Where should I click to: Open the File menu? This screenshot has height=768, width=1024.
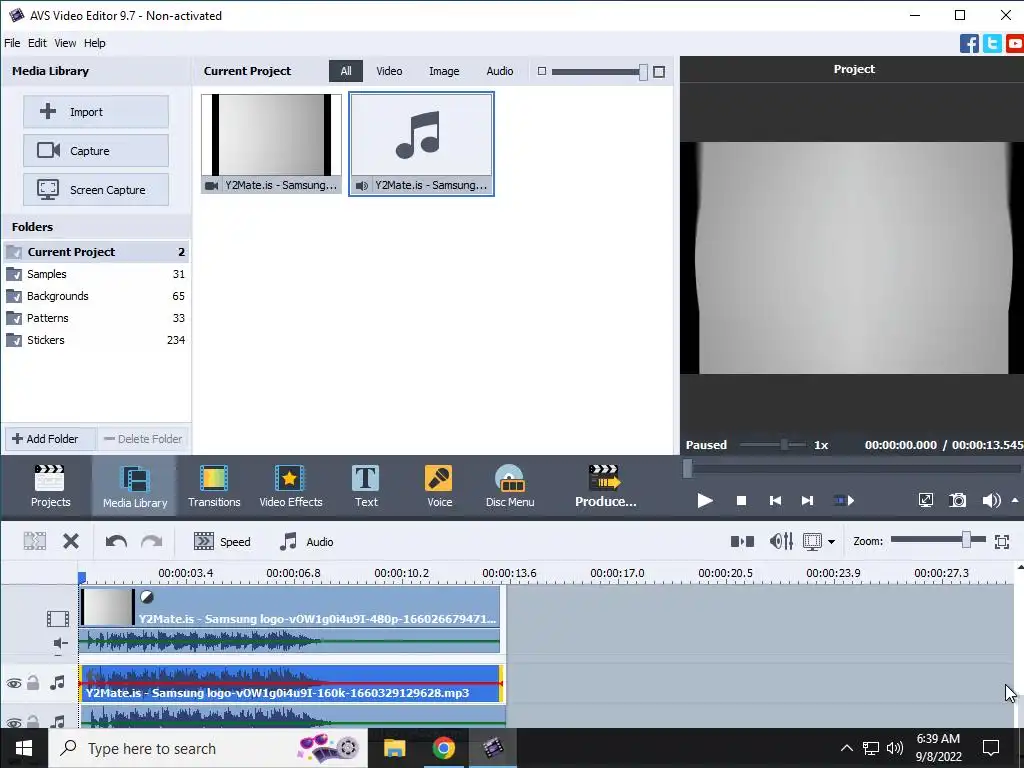[12, 43]
